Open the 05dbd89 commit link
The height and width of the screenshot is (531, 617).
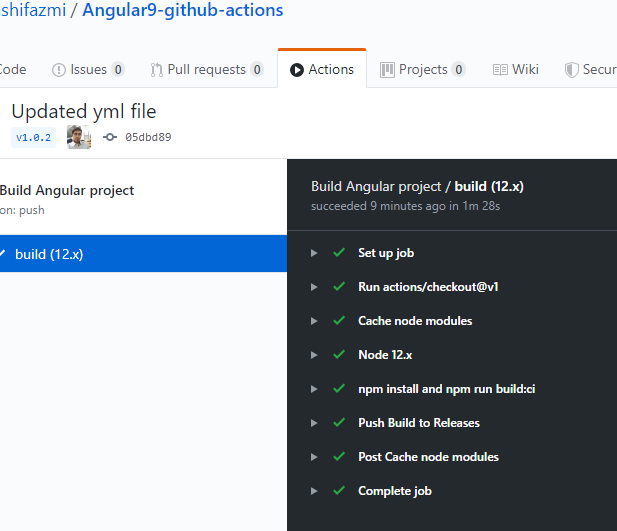coord(148,137)
